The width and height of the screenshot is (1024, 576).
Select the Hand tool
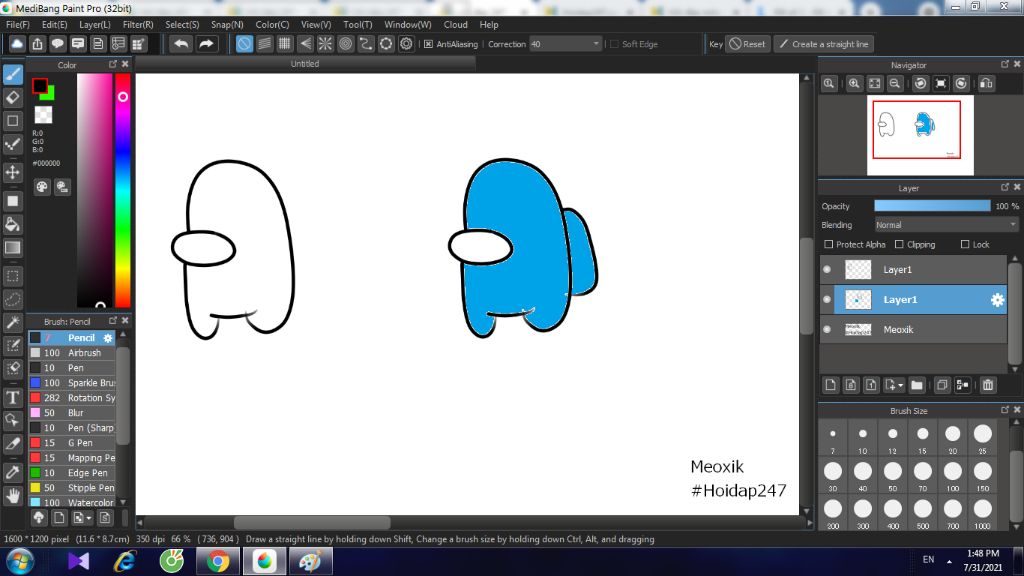point(12,496)
